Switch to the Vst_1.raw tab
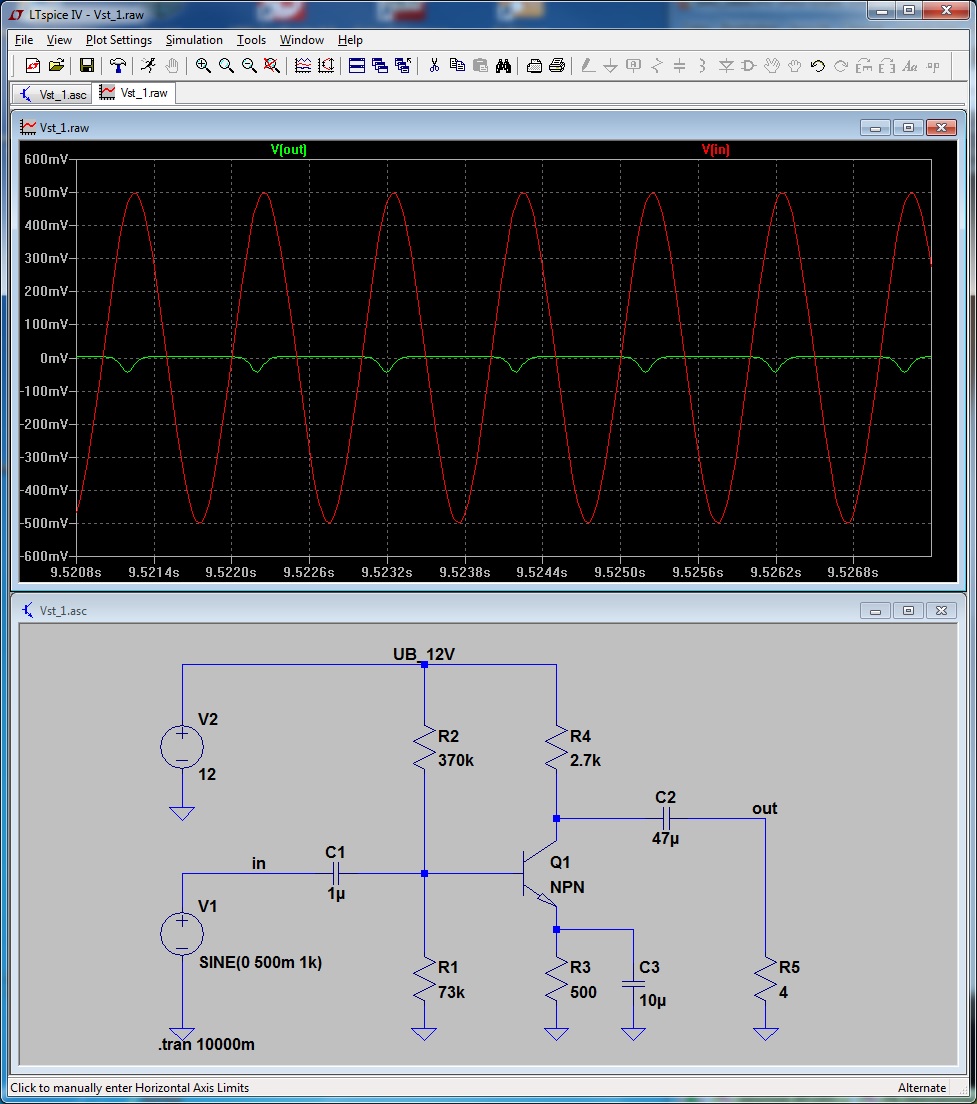Image resolution: width=977 pixels, height=1104 pixels. (134, 93)
